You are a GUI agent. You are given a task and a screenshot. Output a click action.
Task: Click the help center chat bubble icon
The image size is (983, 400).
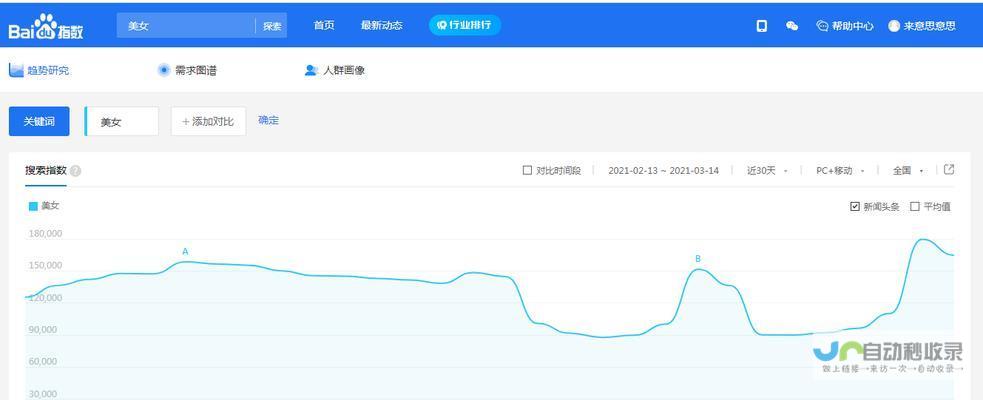[x=822, y=26]
